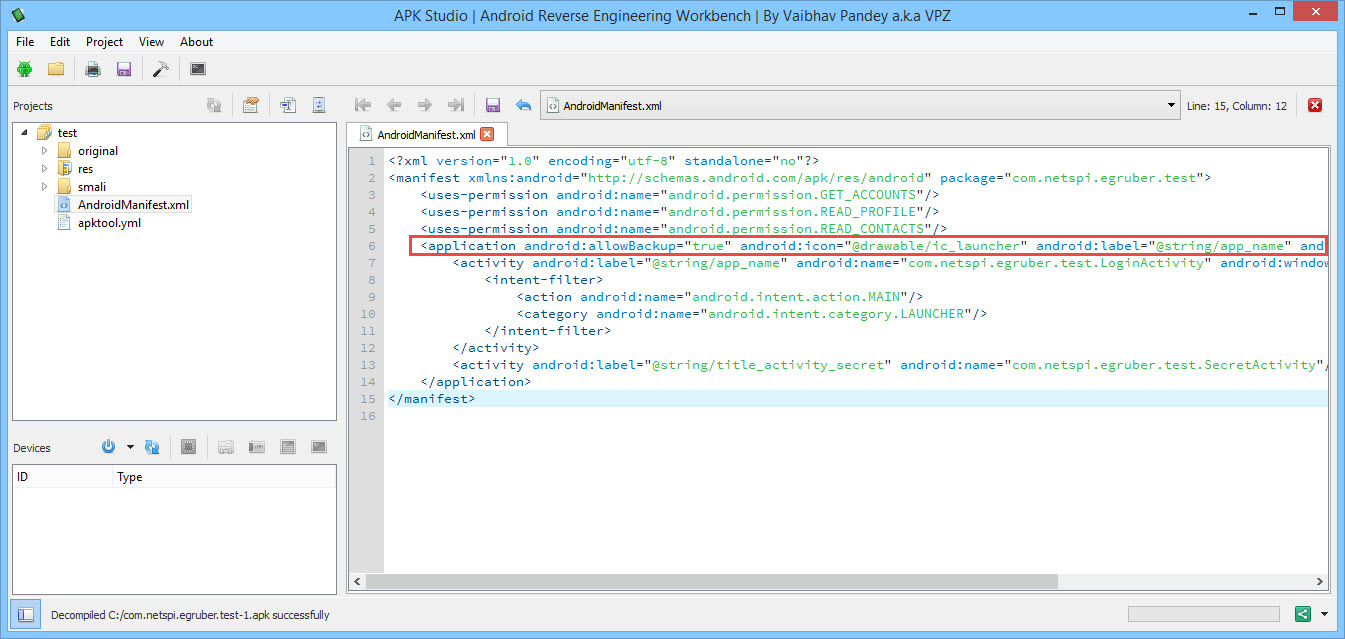
Task: Select the test project root
Action: point(67,132)
